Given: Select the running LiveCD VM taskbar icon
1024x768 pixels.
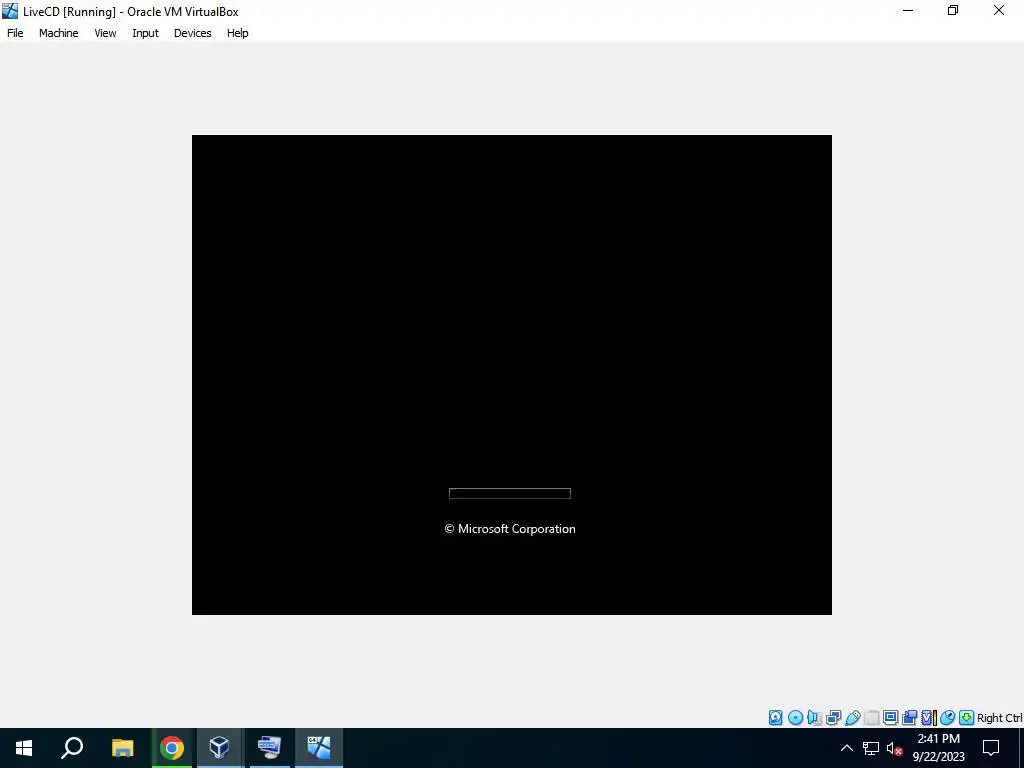Looking at the screenshot, I should (319, 748).
